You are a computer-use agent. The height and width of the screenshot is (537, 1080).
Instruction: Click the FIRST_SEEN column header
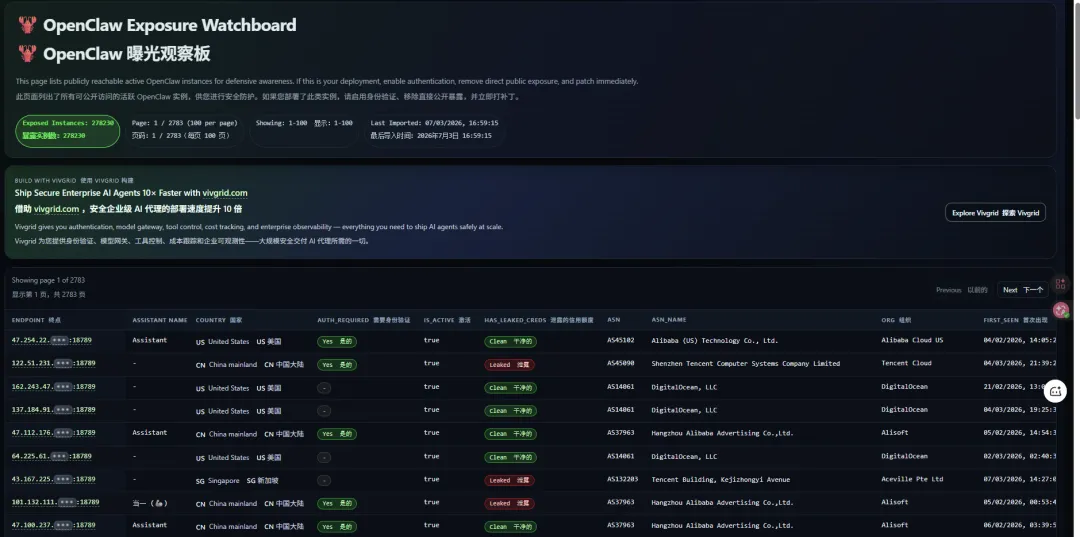coord(1015,320)
